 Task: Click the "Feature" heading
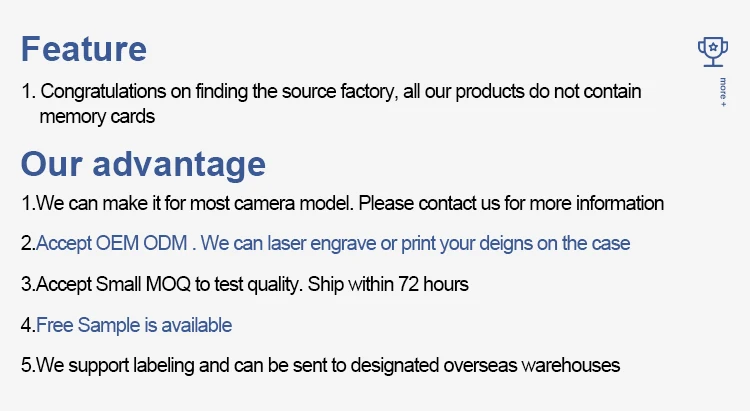coord(84,48)
